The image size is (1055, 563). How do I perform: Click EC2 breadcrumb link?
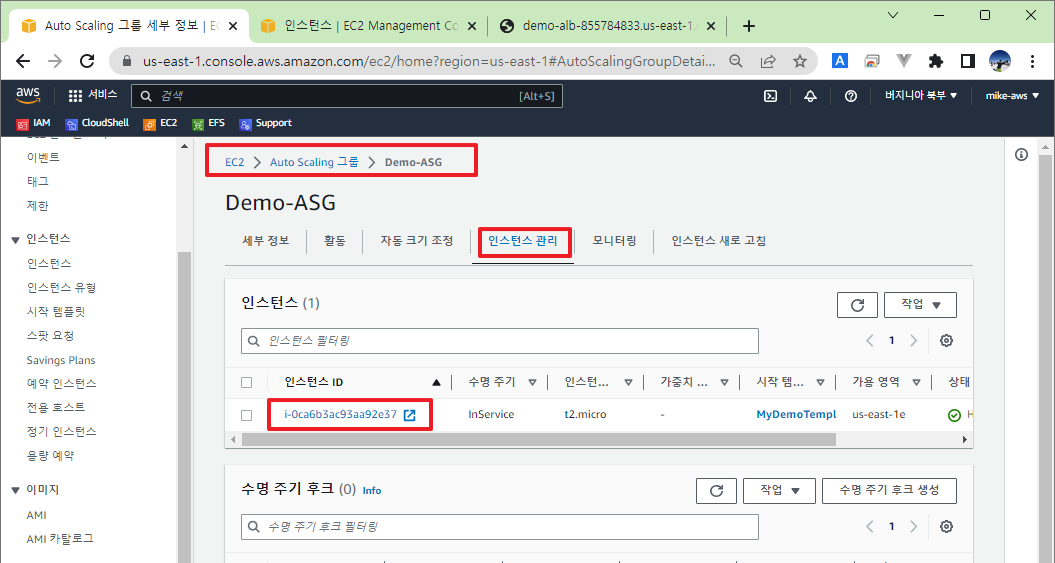pyautogui.click(x=234, y=162)
